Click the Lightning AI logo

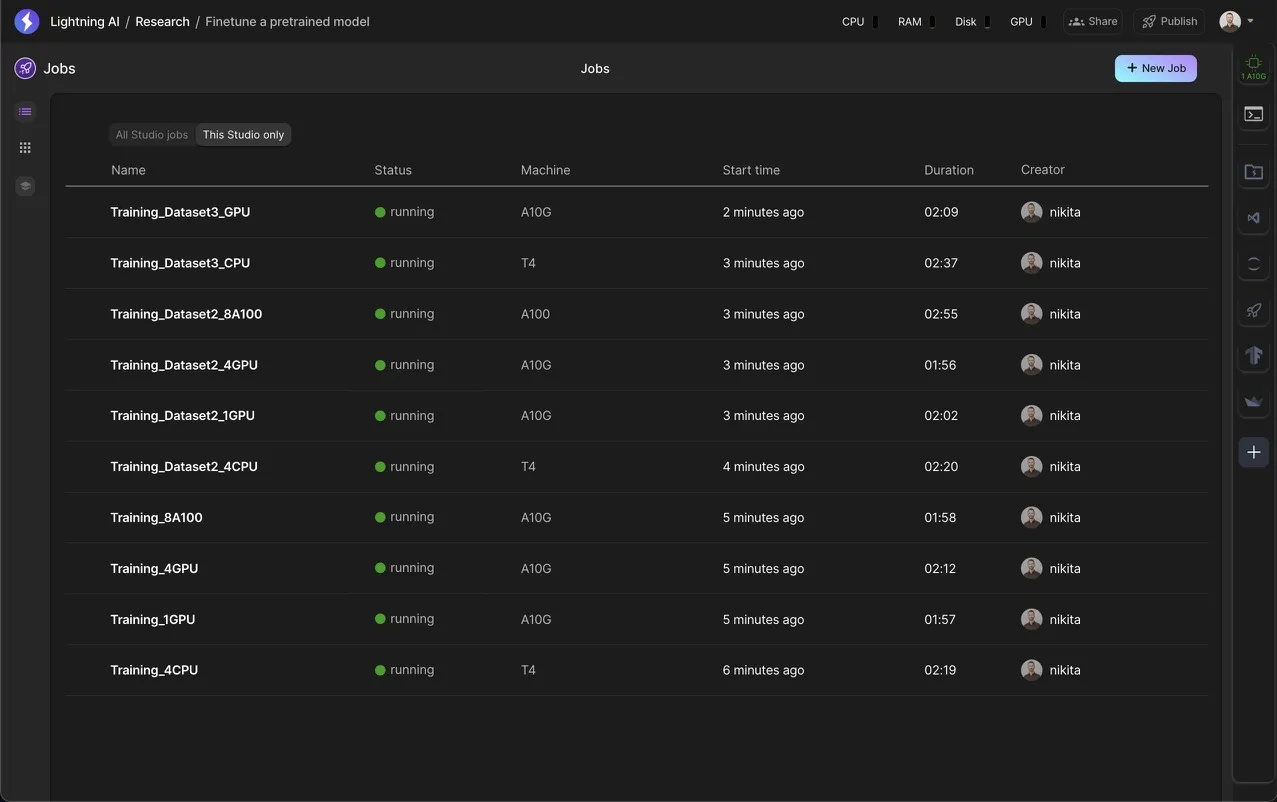click(27, 21)
